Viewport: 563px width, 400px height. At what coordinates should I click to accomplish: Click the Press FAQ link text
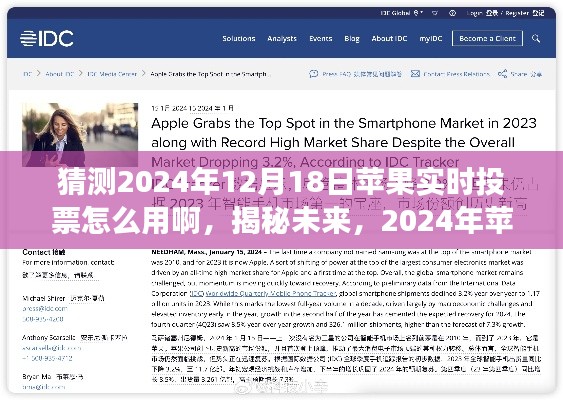pyautogui.click(x=362, y=74)
